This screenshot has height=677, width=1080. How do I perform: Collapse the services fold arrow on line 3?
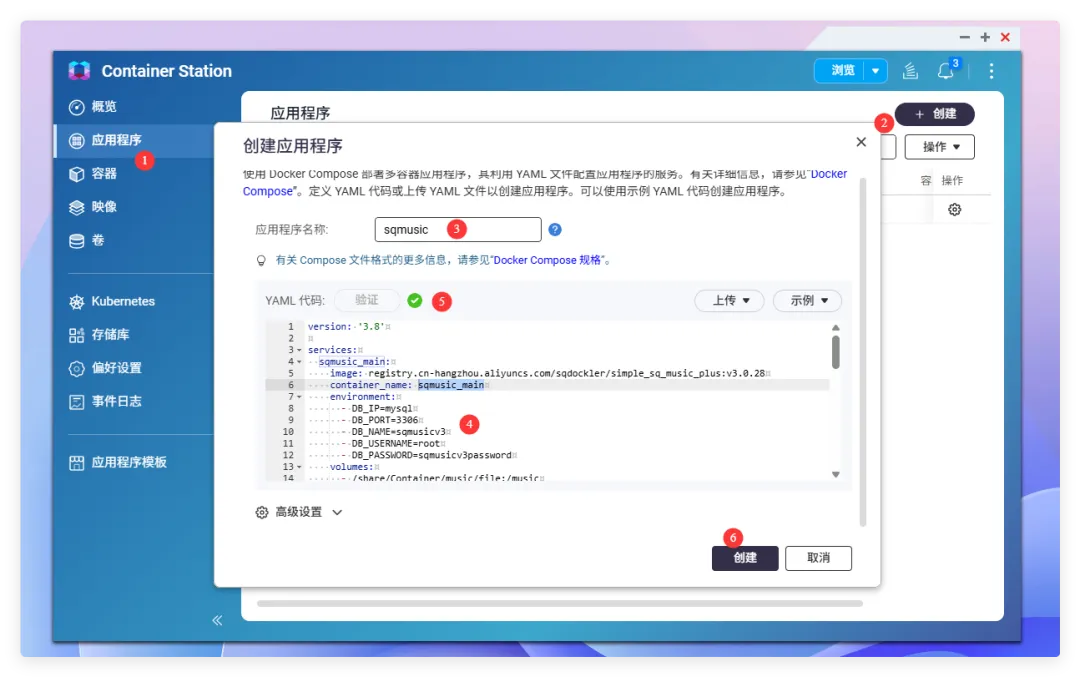tap(300, 351)
